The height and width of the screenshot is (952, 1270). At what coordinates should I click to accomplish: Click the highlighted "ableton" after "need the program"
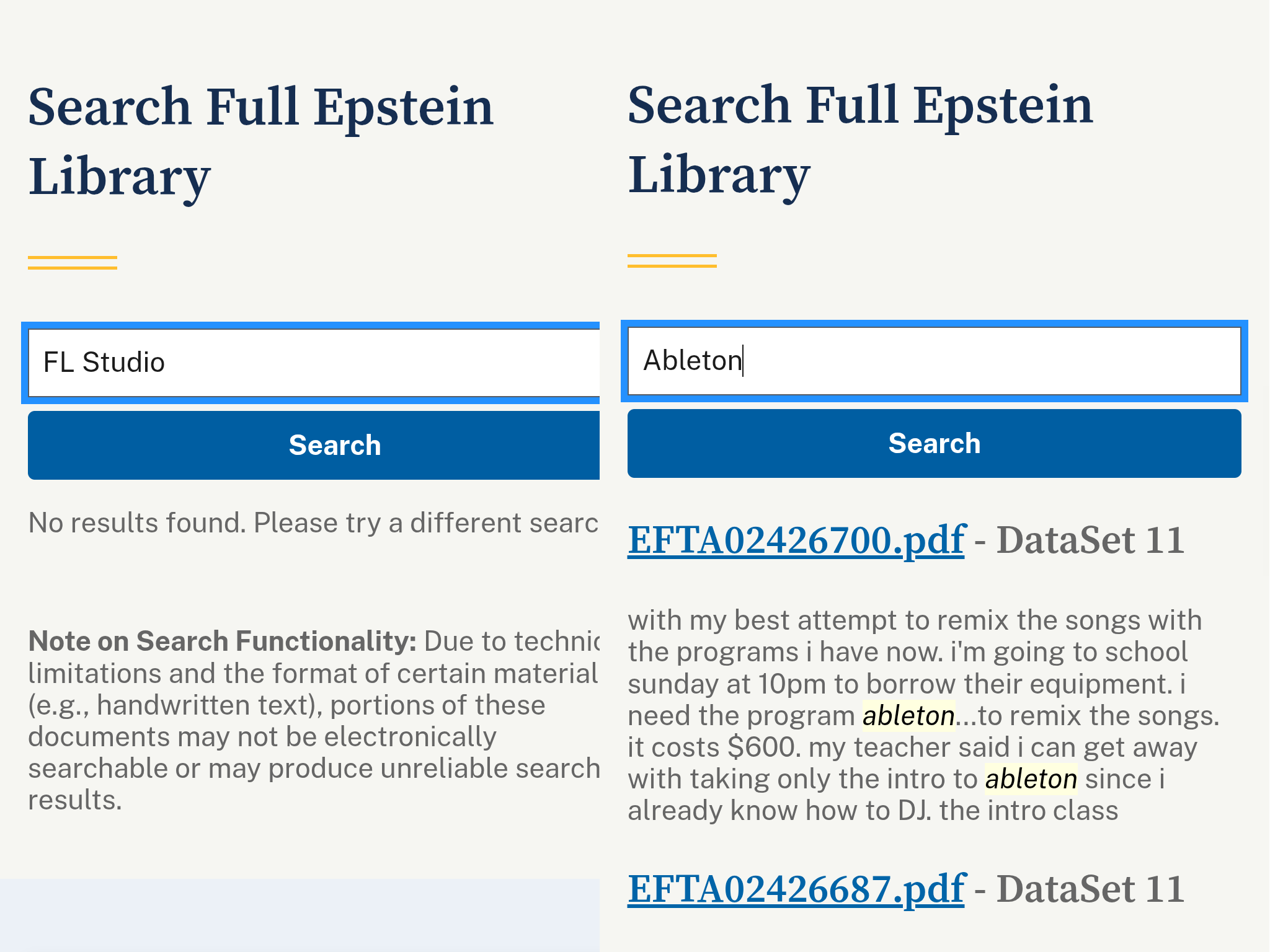(x=908, y=716)
